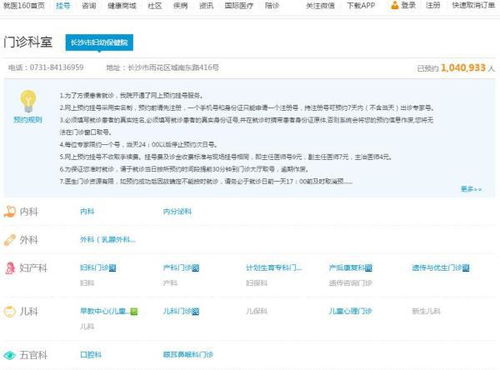Image resolution: width=500 pixels, height=370 pixels.
Task: Open the 妇科门诊 department link
Action: coord(95,268)
